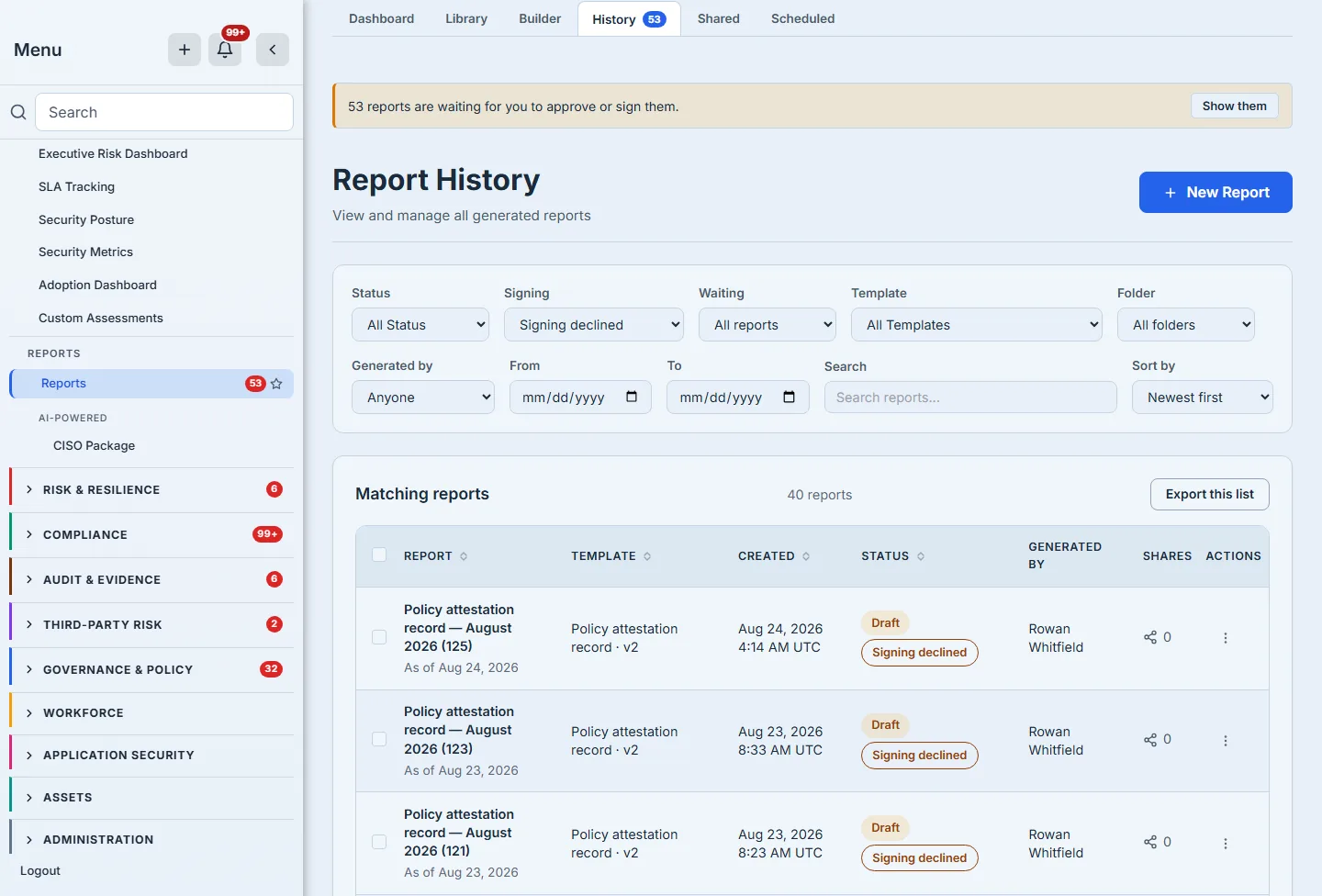Image resolution: width=1322 pixels, height=896 pixels.
Task: Click the magnifier search icon in sidebar
Action: (x=18, y=112)
